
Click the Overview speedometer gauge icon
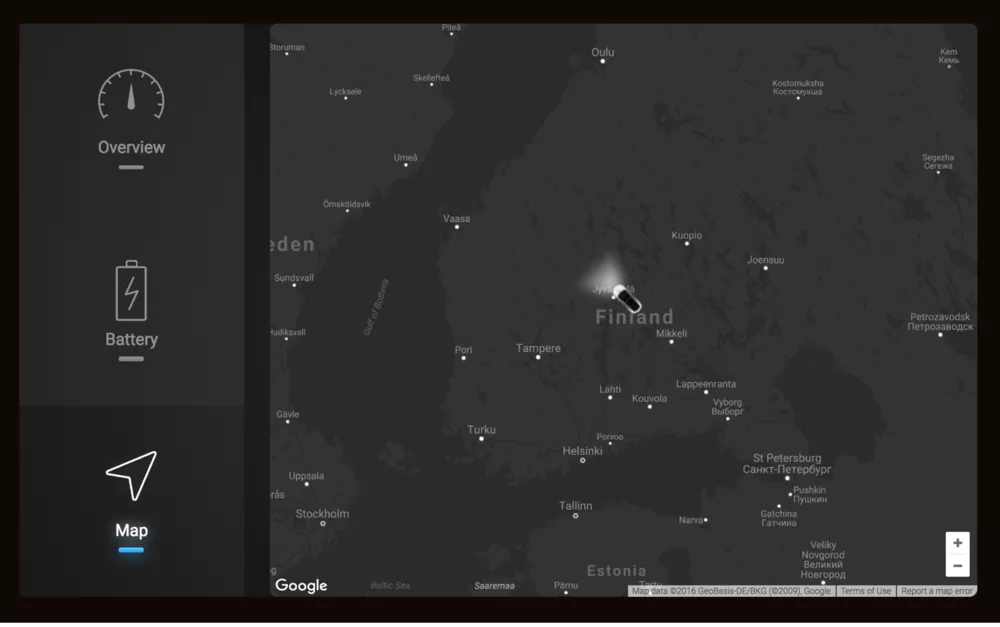pyautogui.click(x=131, y=96)
